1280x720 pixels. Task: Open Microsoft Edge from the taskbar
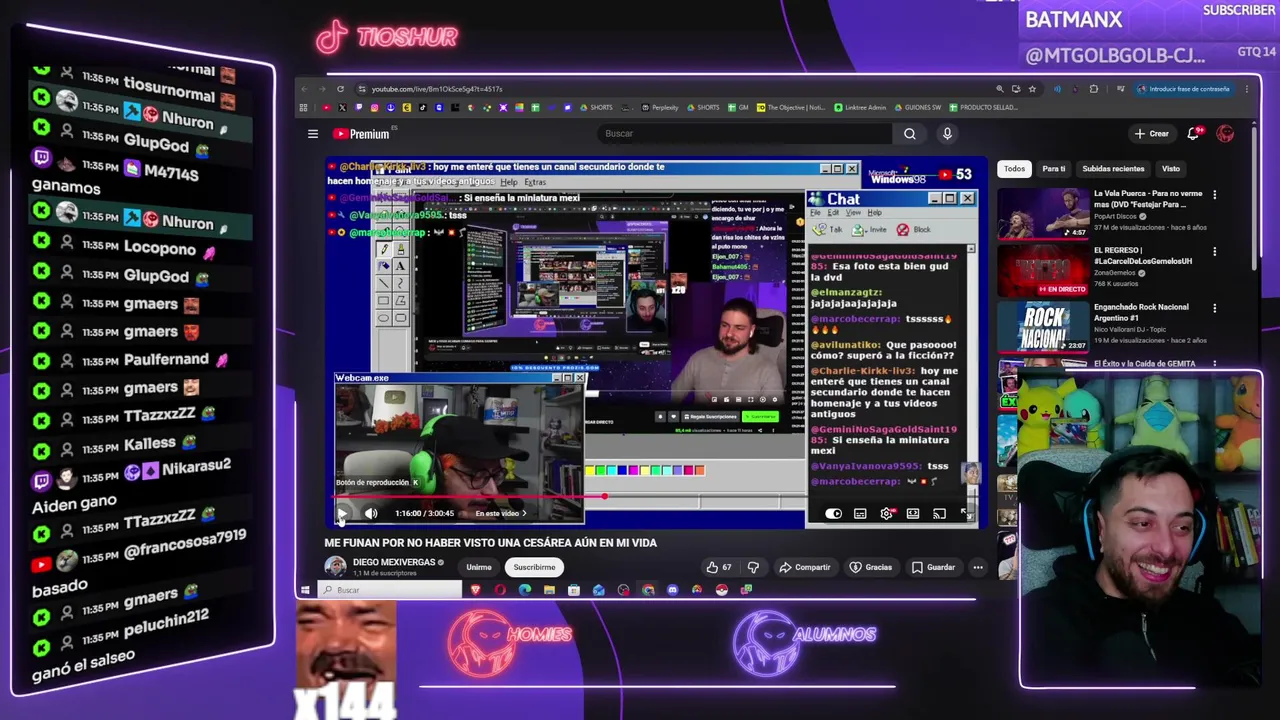(525, 590)
